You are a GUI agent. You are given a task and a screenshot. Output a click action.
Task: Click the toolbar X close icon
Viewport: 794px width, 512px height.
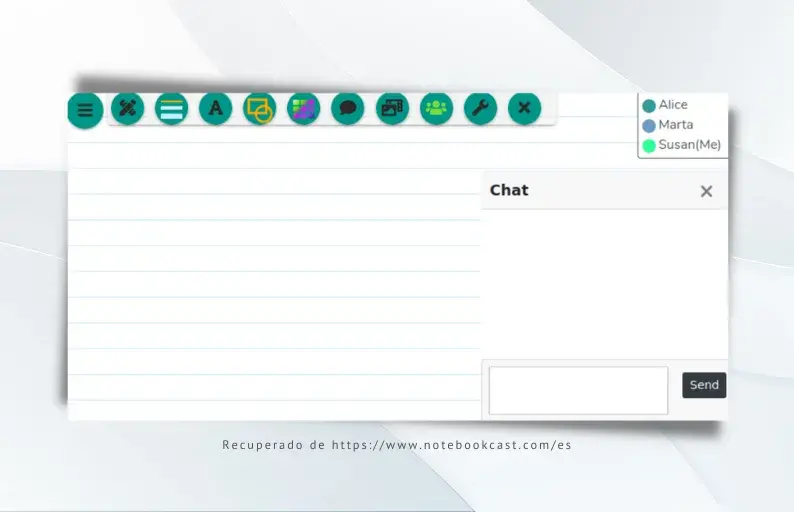[x=525, y=108]
